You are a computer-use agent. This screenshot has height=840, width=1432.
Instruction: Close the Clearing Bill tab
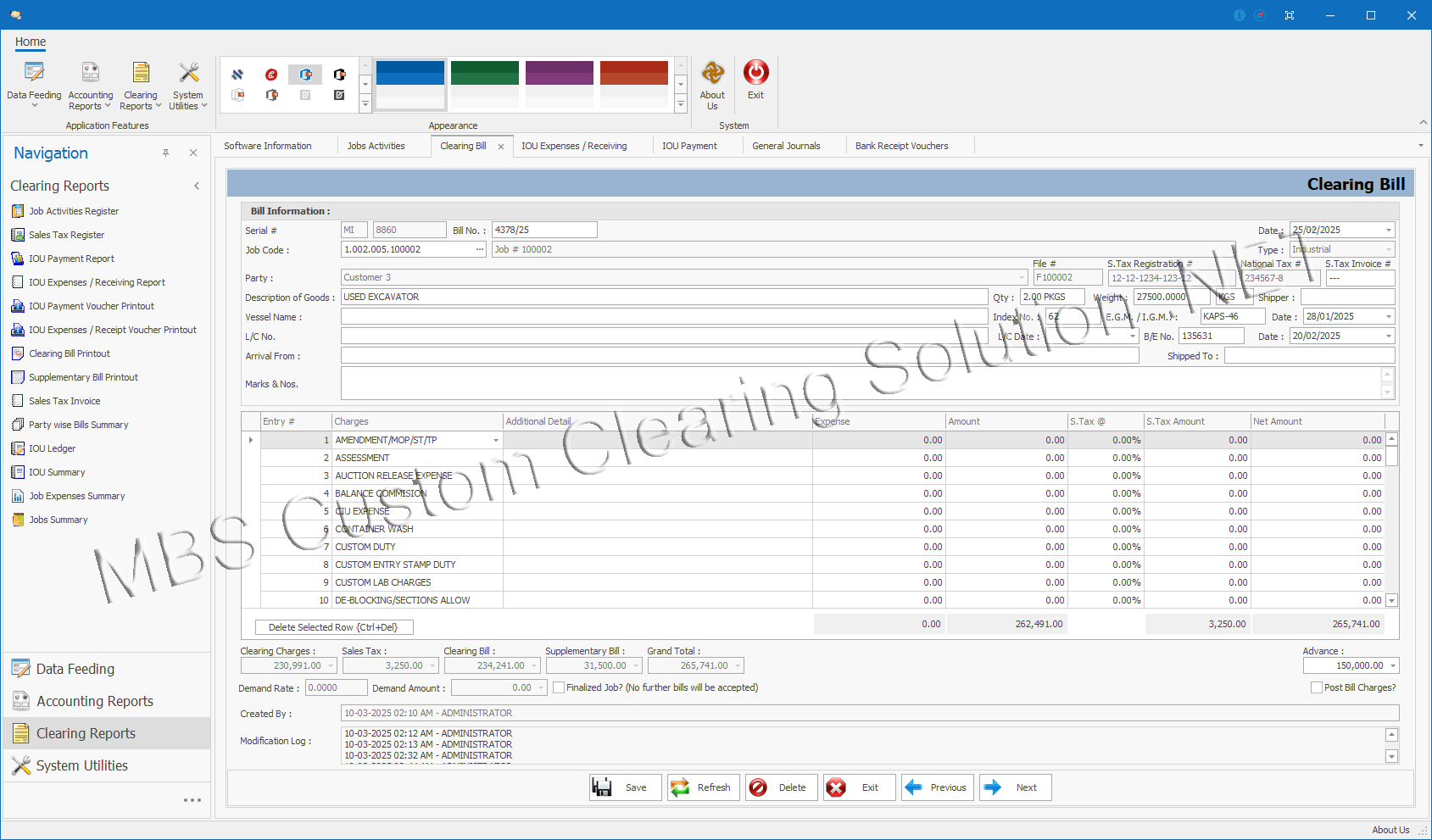pos(501,147)
